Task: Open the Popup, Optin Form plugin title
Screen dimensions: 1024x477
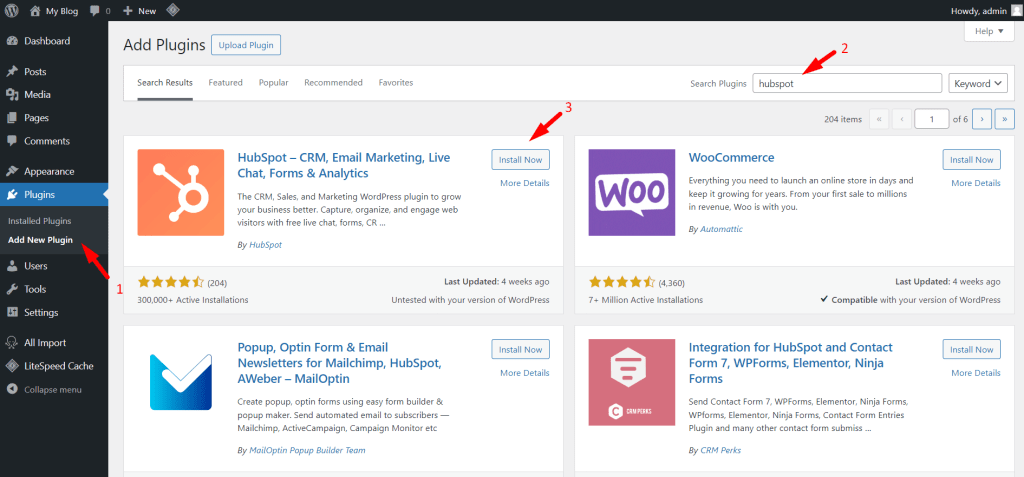Action: [x=340, y=363]
